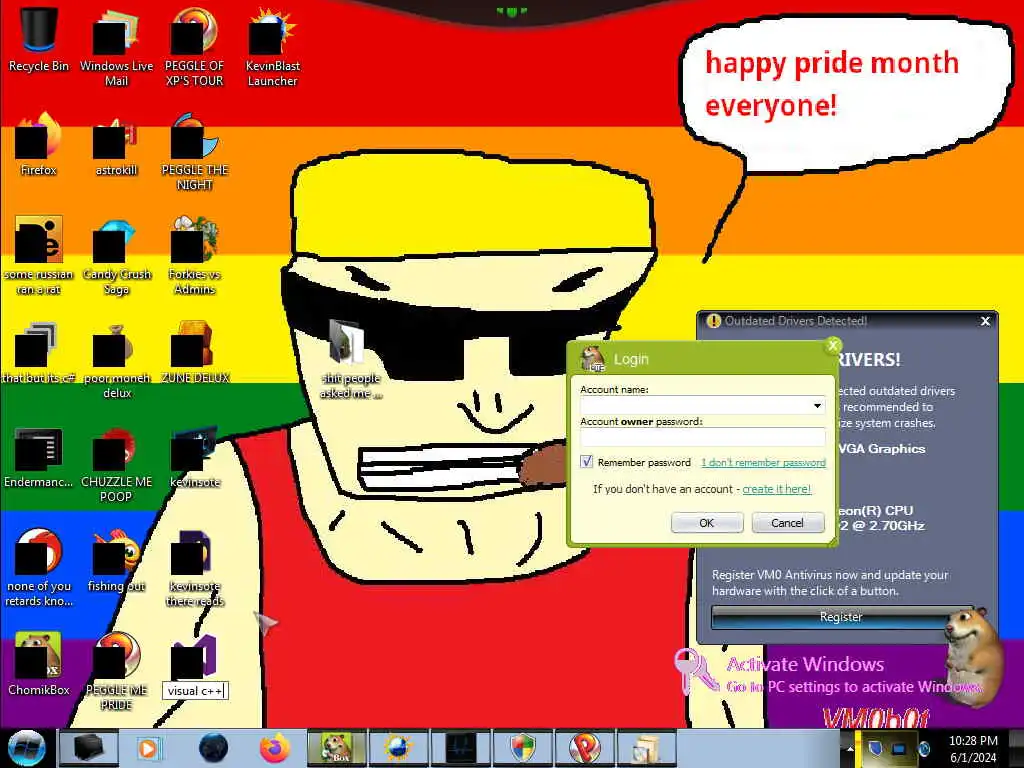Click Firefox in the taskbar
1024x768 pixels.
pyautogui.click(x=274, y=748)
